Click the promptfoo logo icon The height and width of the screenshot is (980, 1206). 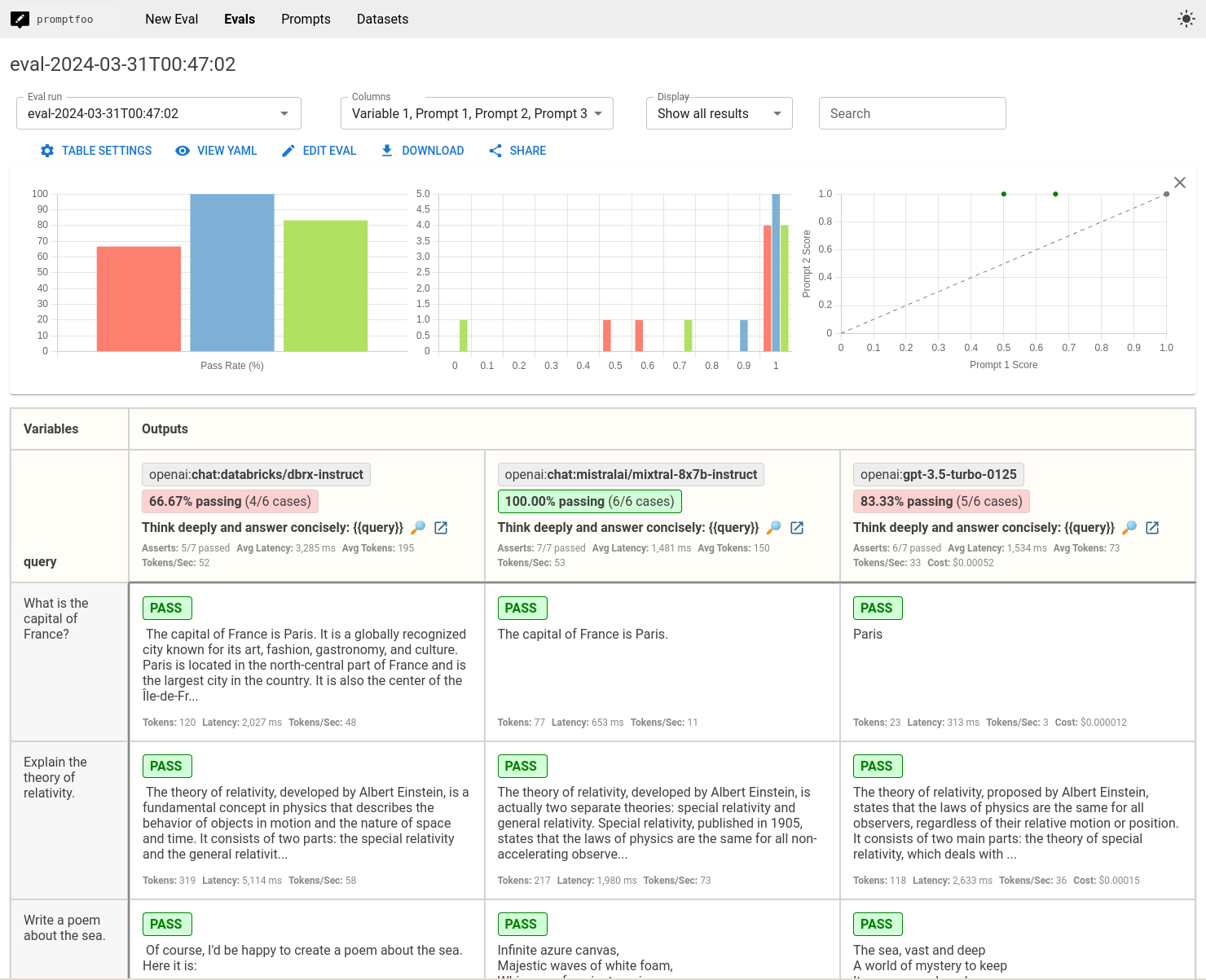point(20,19)
